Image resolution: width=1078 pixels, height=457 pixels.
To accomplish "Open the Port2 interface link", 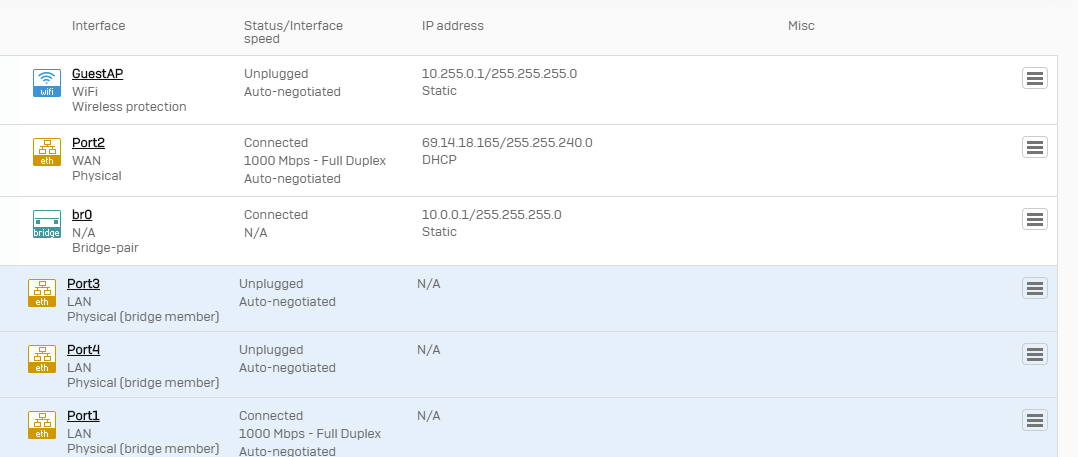I will [x=89, y=142].
